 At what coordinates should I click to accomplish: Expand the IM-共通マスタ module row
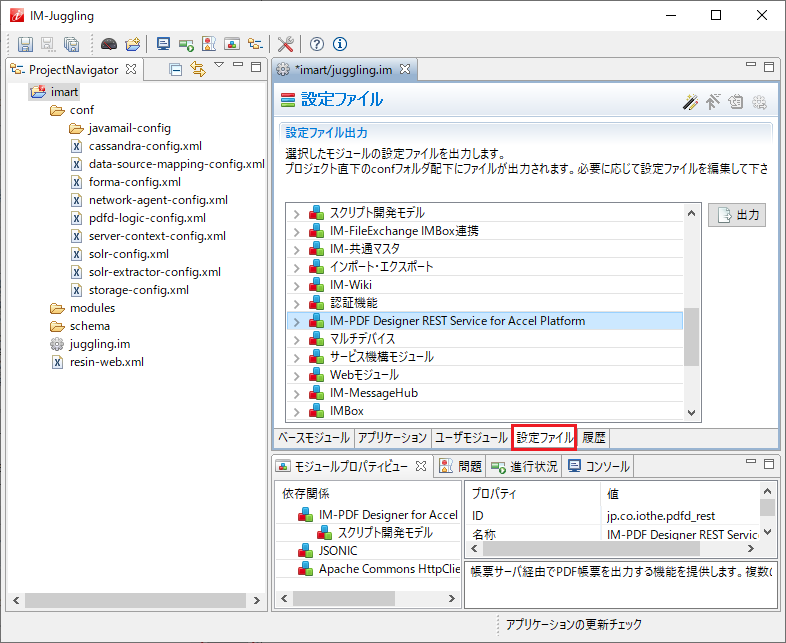[x=296, y=250]
